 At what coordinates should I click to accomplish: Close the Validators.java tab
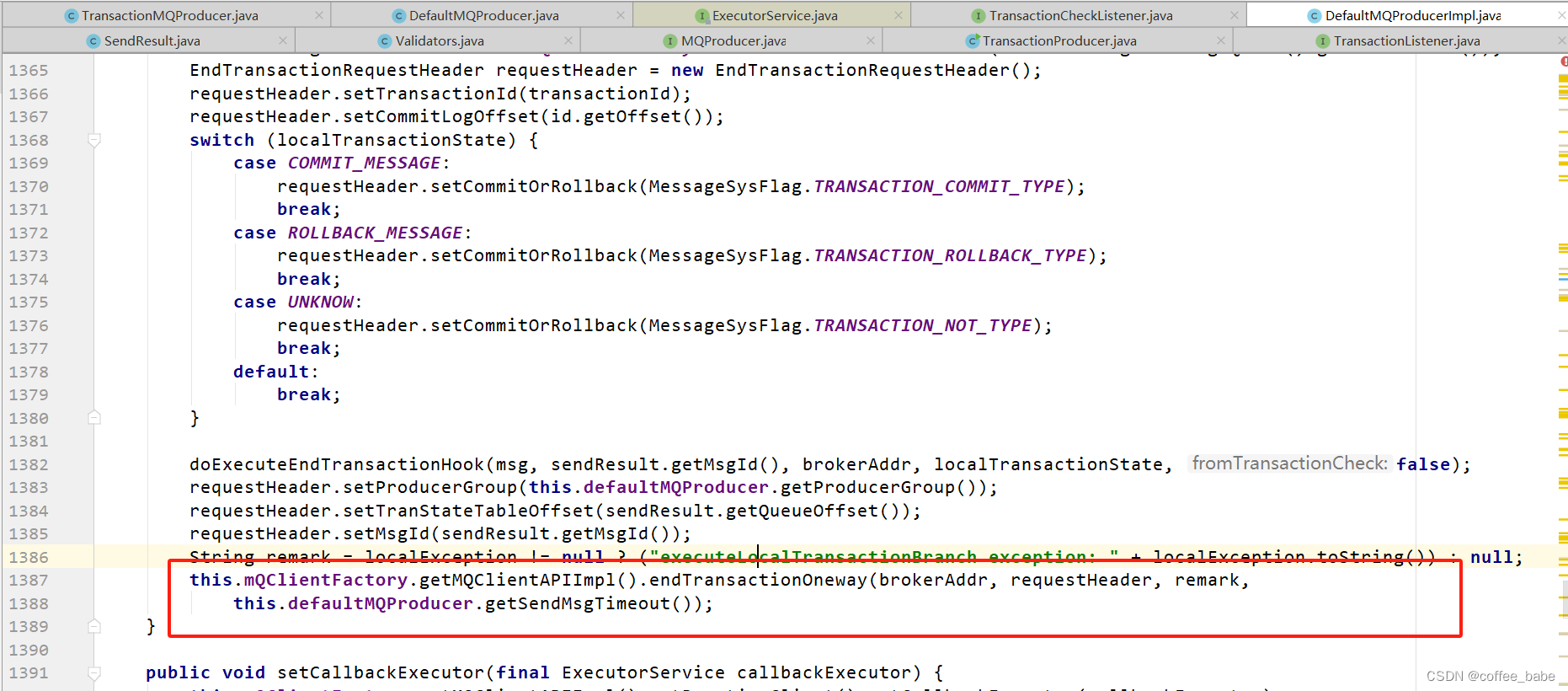(568, 40)
